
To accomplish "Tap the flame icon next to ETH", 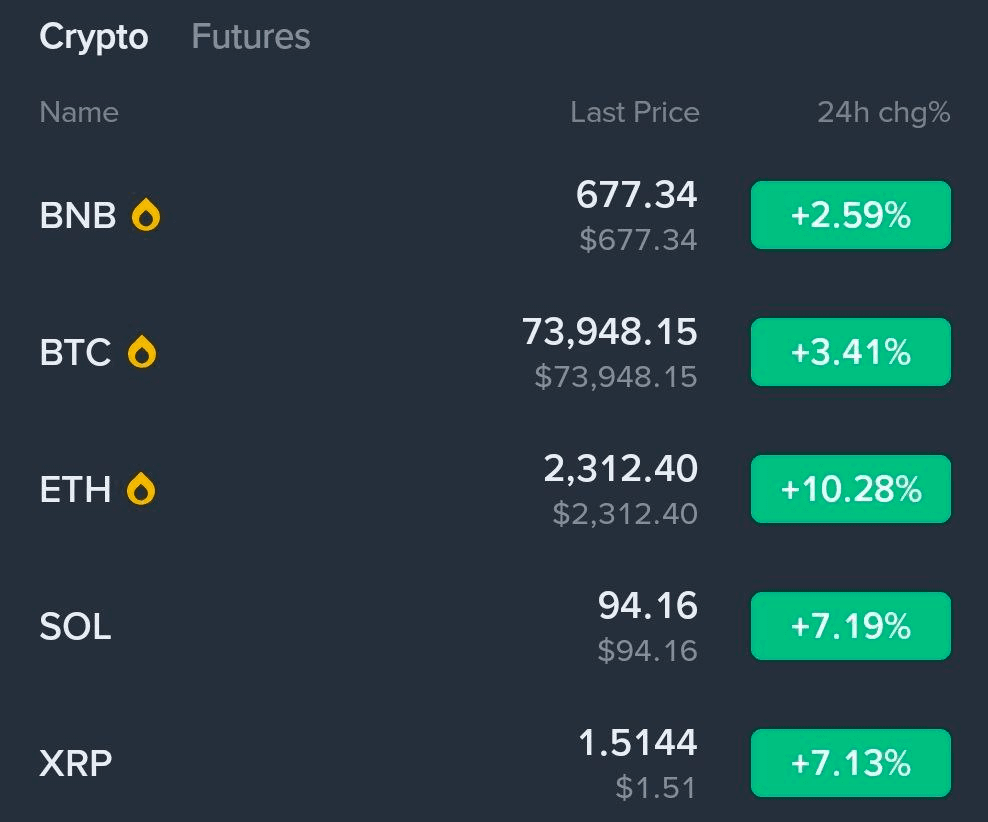I will (x=142, y=489).
